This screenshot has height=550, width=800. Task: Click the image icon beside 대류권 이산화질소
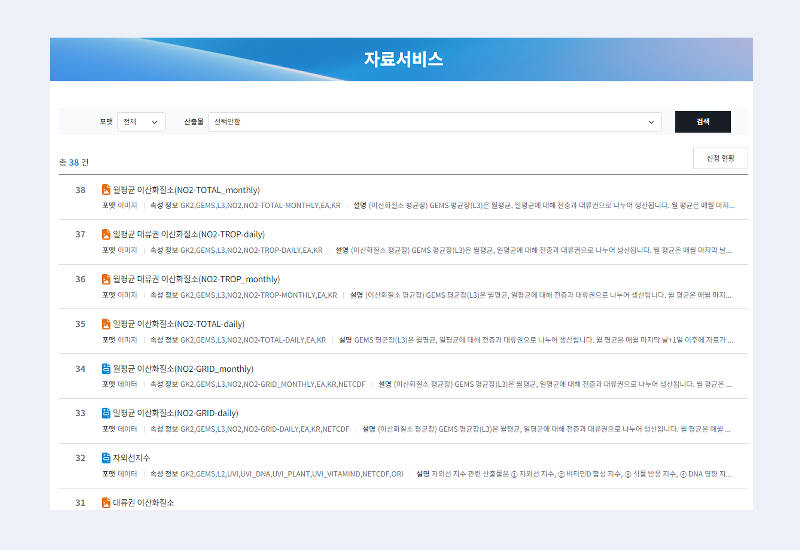pyautogui.click(x=106, y=502)
